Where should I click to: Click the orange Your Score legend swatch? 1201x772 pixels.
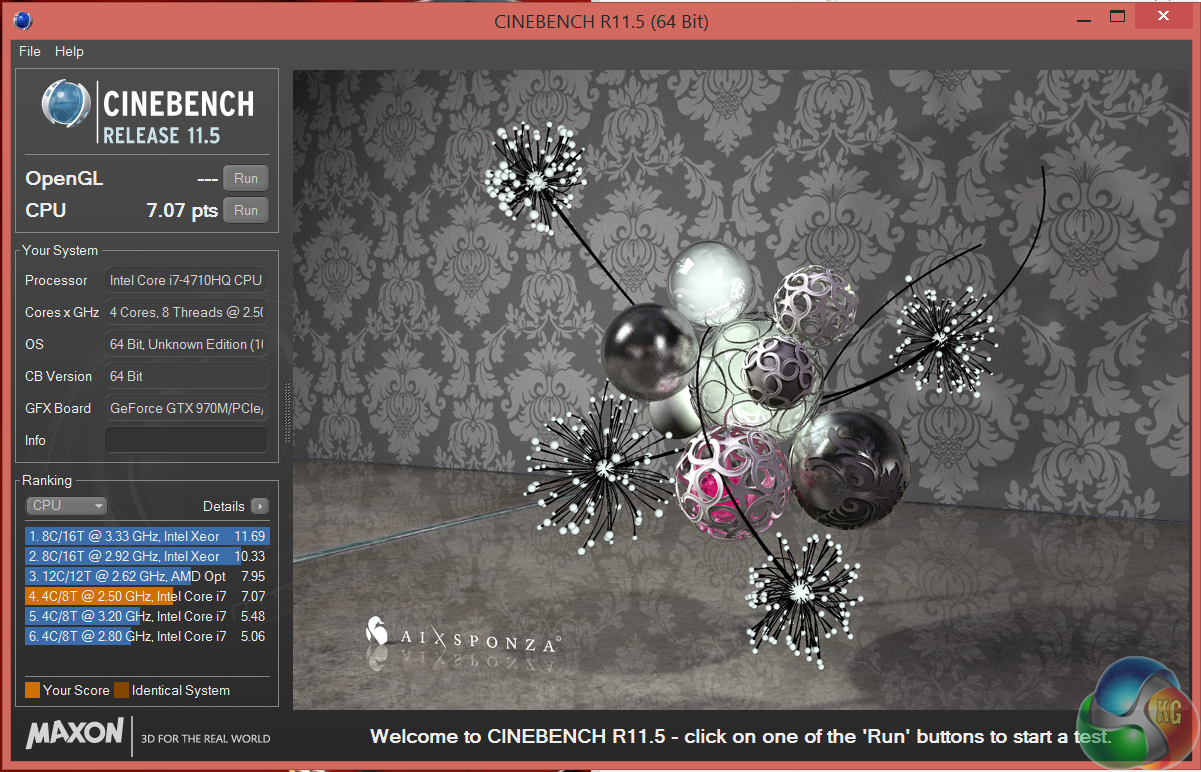click(x=32, y=690)
